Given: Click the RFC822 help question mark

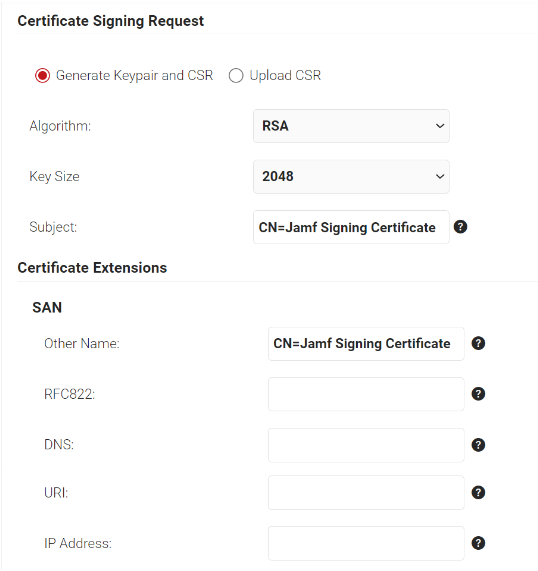Looking at the screenshot, I should pos(478,394).
